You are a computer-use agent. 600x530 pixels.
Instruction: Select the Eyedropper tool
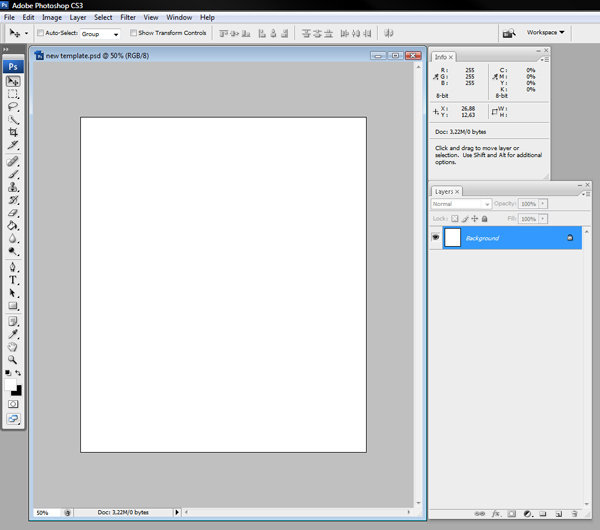[13, 334]
